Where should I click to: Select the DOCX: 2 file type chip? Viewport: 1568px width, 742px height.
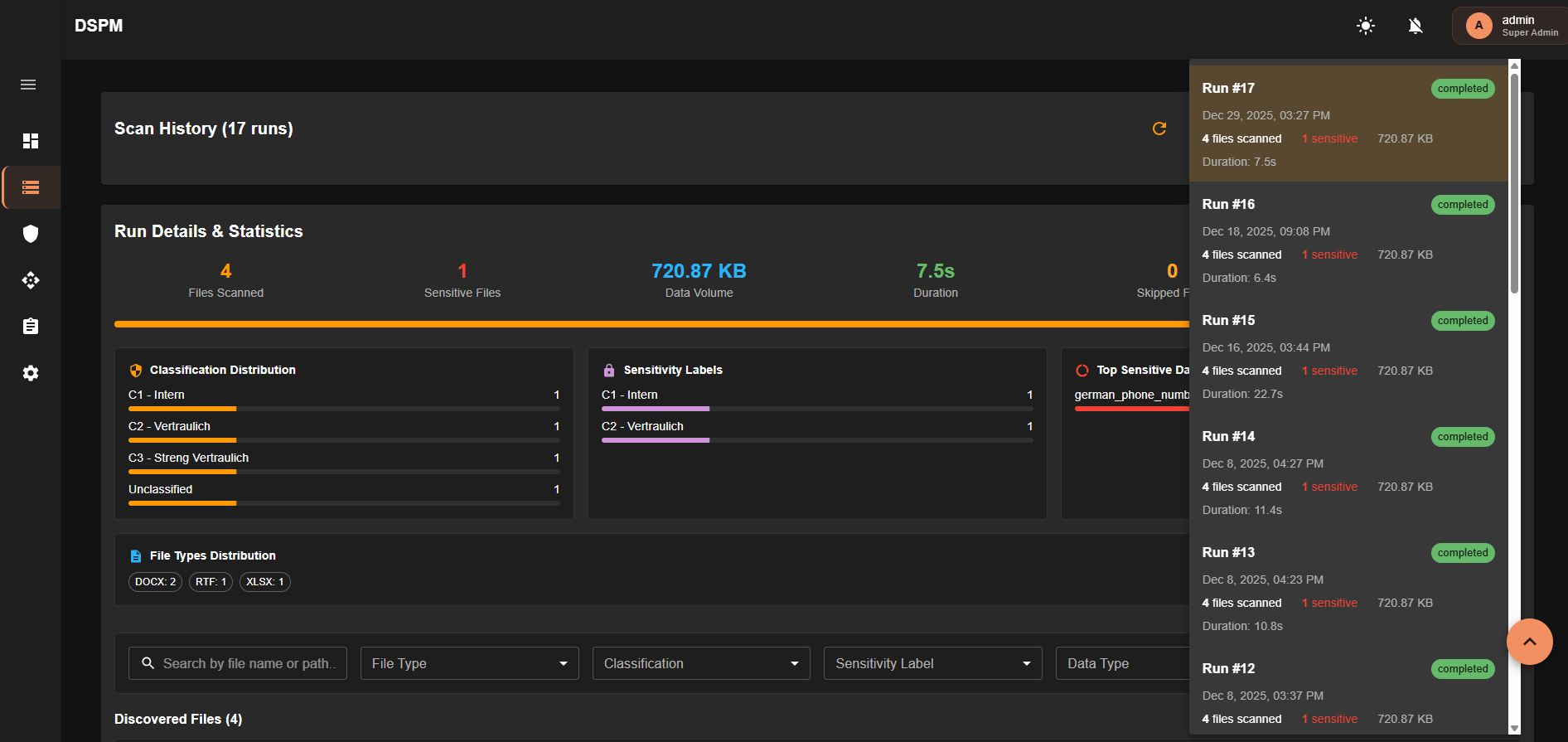coord(155,582)
